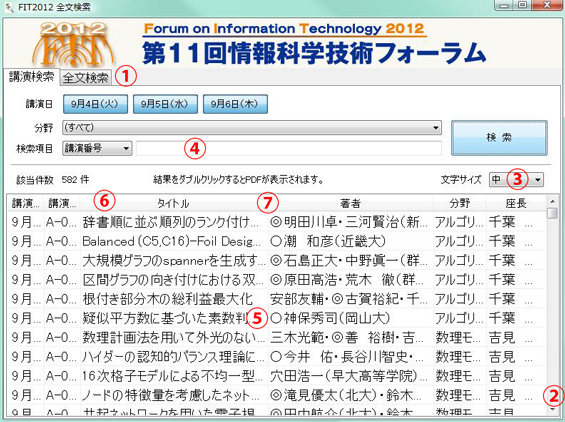
Task: Select row 区間グラフの向き付けにおける双
Action: point(277,280)
